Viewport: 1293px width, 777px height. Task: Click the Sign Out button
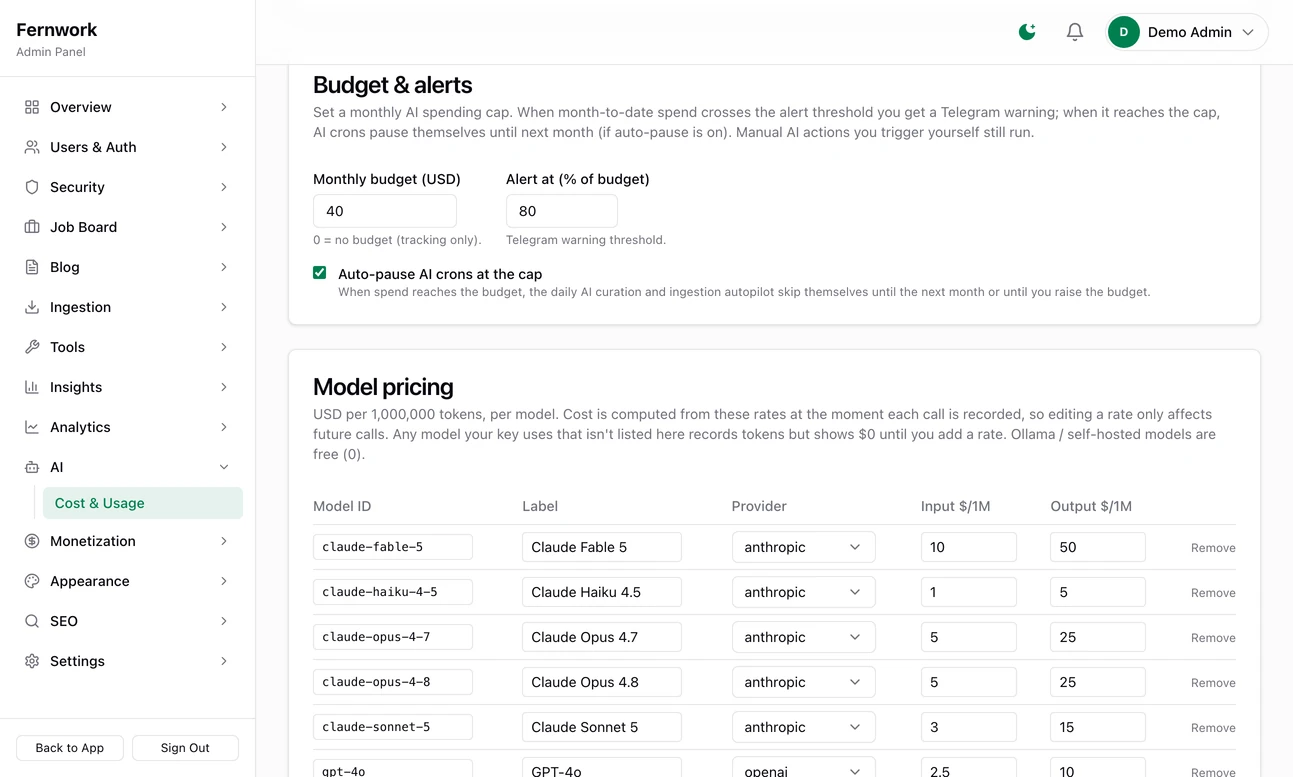(x=185, y=748)
